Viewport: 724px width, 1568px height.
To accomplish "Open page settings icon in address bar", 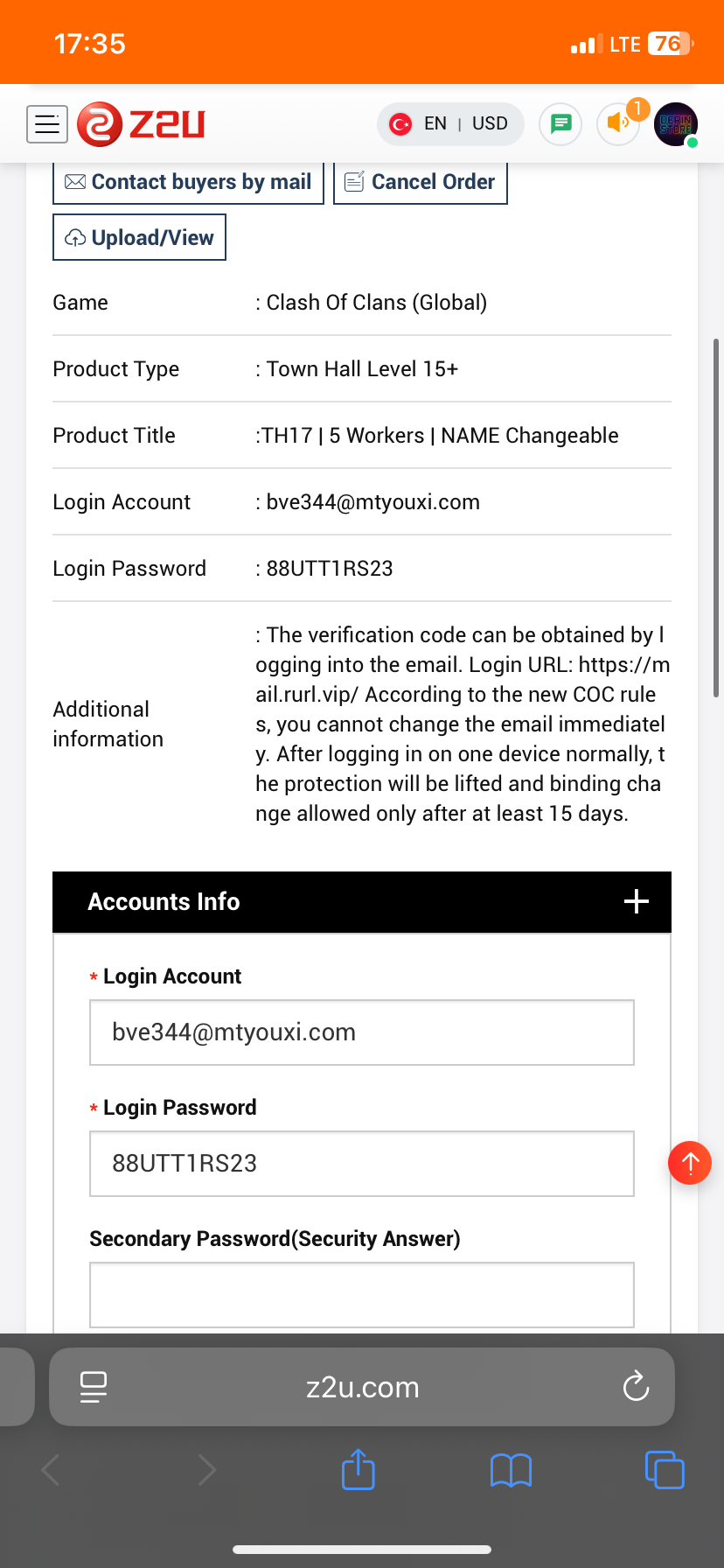I will click(x=93, y=1387).
